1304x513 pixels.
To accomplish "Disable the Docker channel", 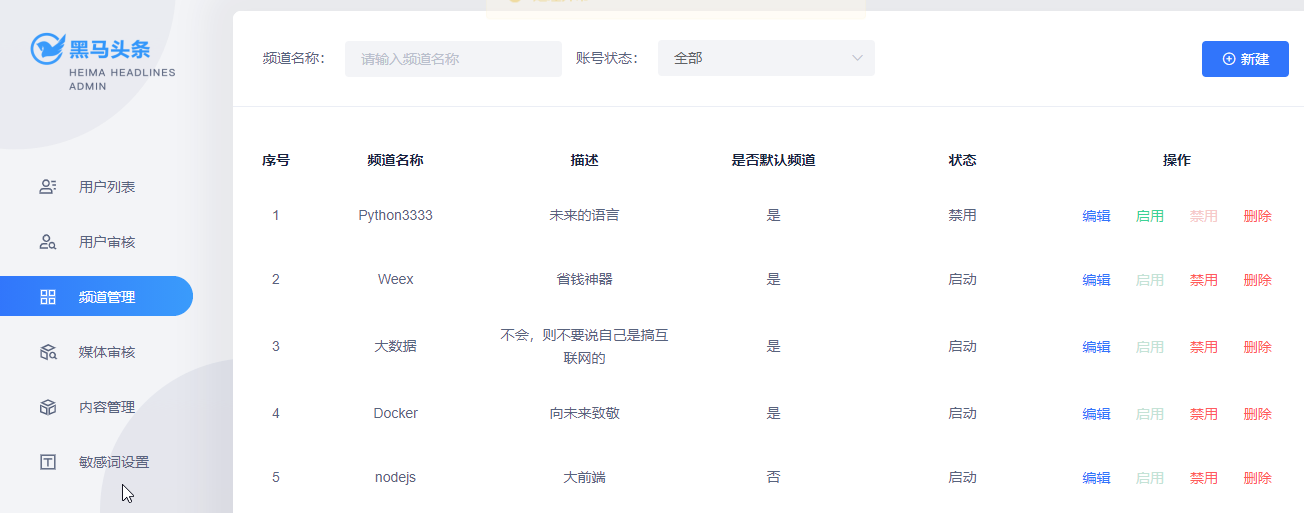I will click(x=1204, y=414).
